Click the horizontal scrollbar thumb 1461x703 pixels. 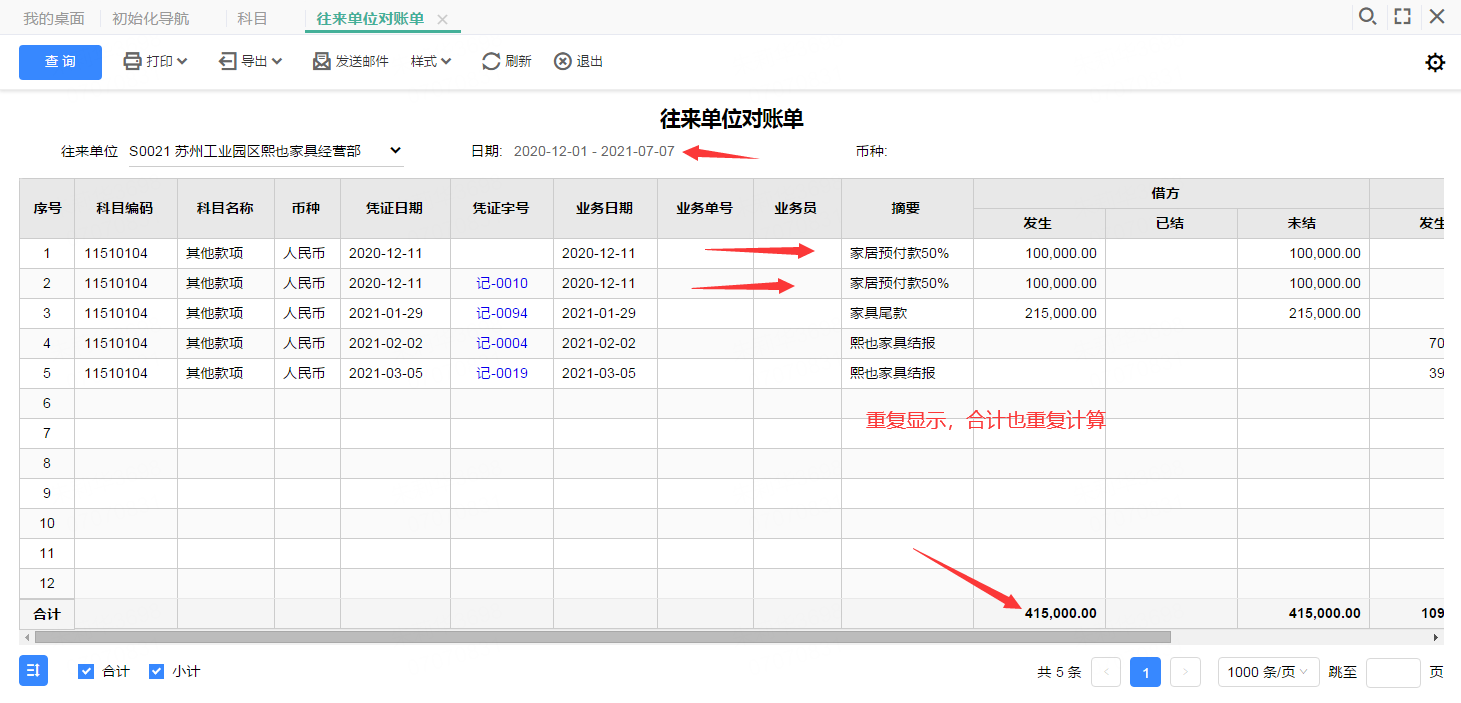pyautogui.click(x=602, y=637)
